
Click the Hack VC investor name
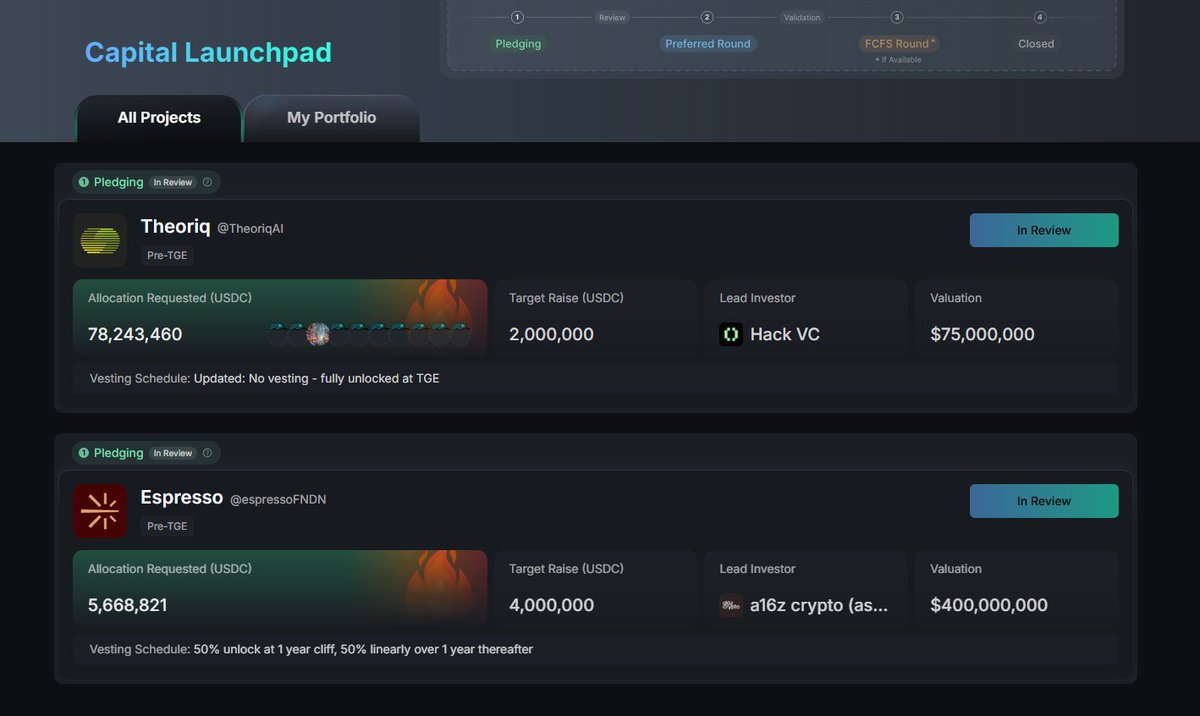point(785,334)
